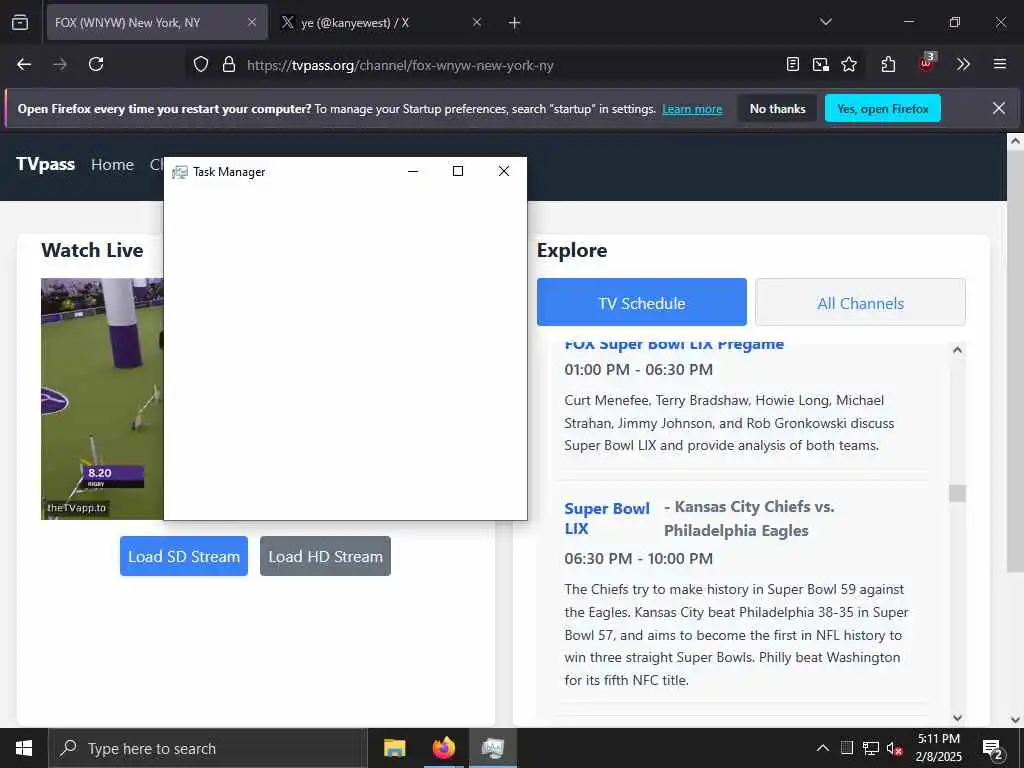Load the SD Stream
The width and height of the screenshot is (1024, 768).
pos(184,556)
